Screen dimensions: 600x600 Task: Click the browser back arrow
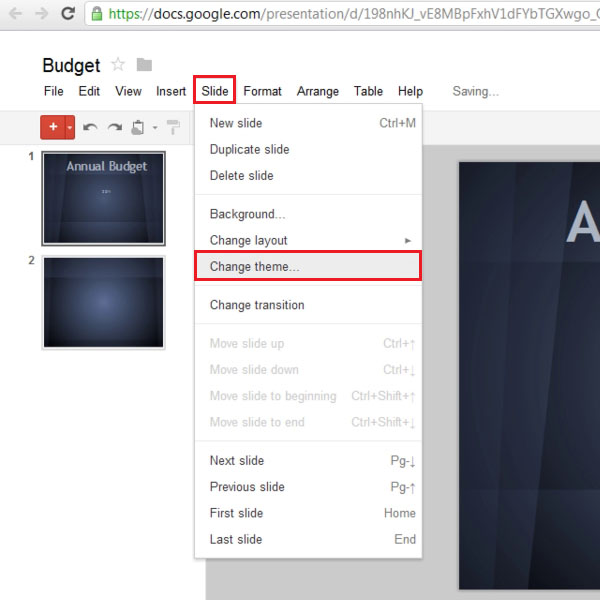tap(15, 14)
